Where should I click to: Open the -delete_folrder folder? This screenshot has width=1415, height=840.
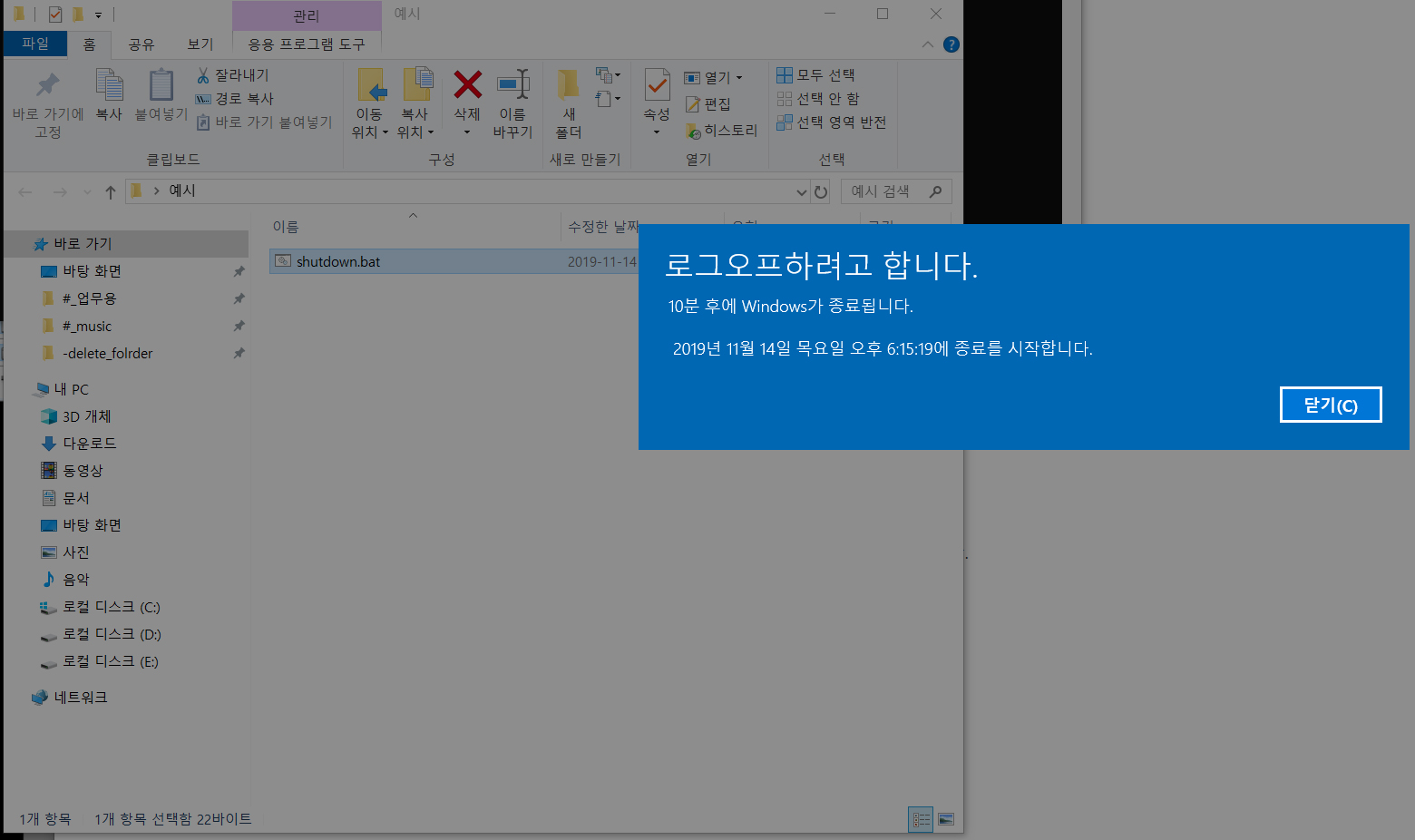107,353
